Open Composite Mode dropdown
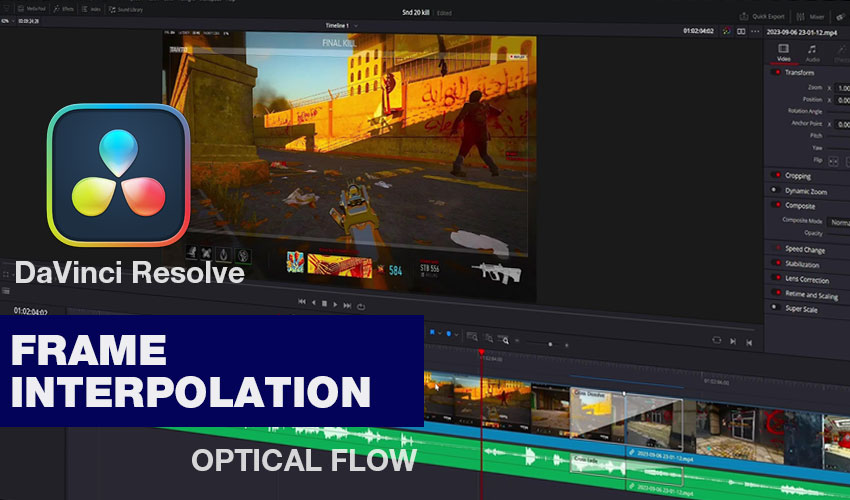The image size is (850, 500). [x=839, y=222]
